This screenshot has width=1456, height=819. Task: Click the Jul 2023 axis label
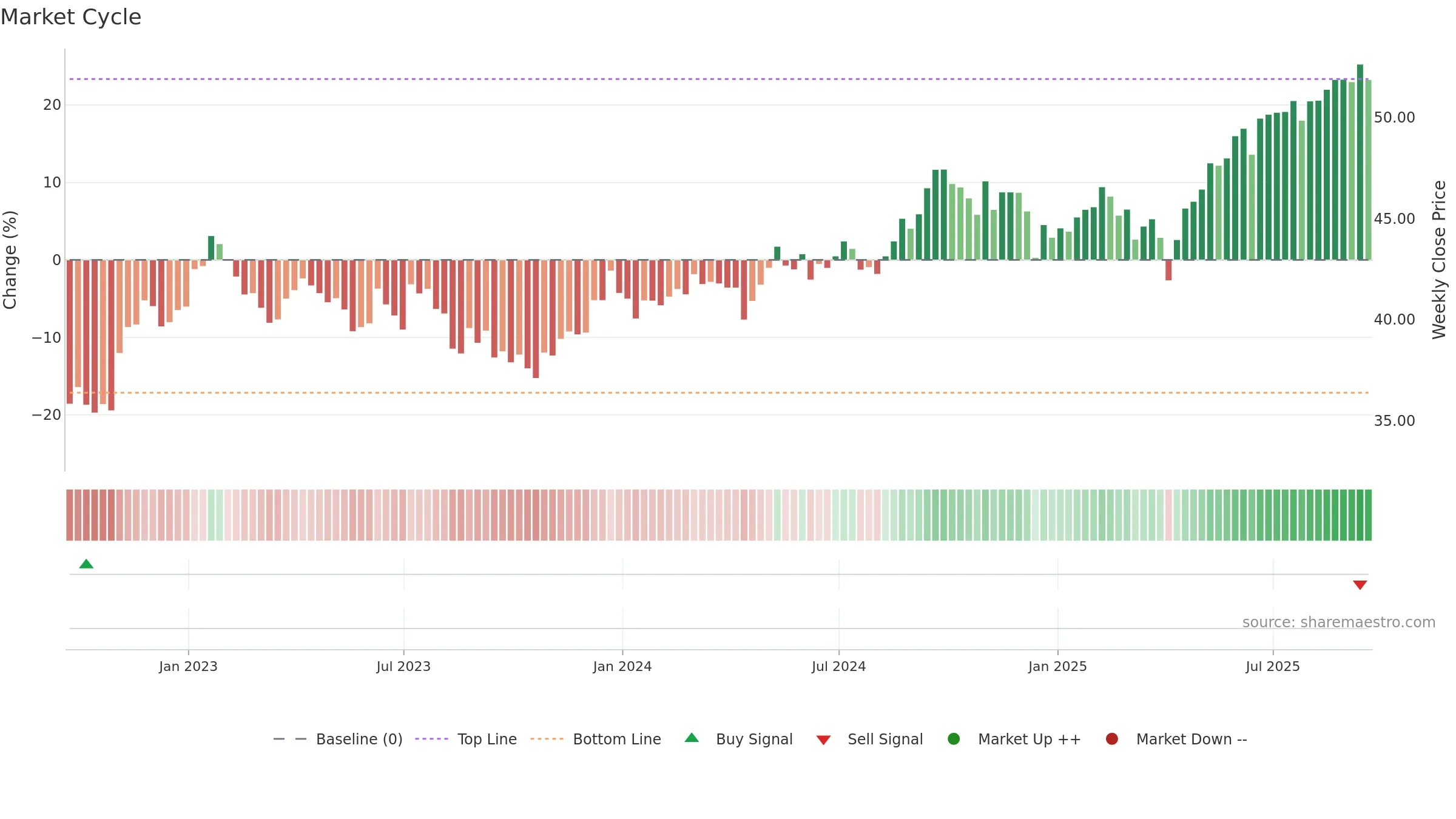(403, 666)
